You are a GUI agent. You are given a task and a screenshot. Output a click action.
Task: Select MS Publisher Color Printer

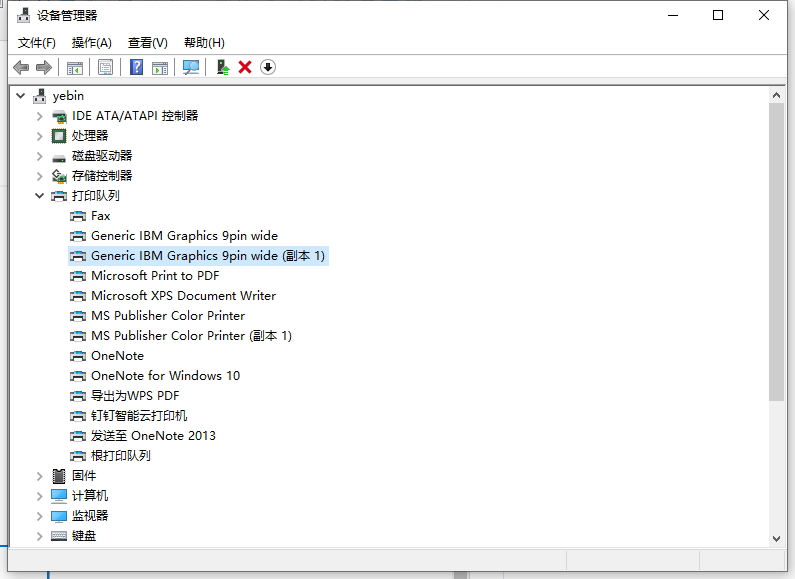pyautogui.click(x=168, y=316)
